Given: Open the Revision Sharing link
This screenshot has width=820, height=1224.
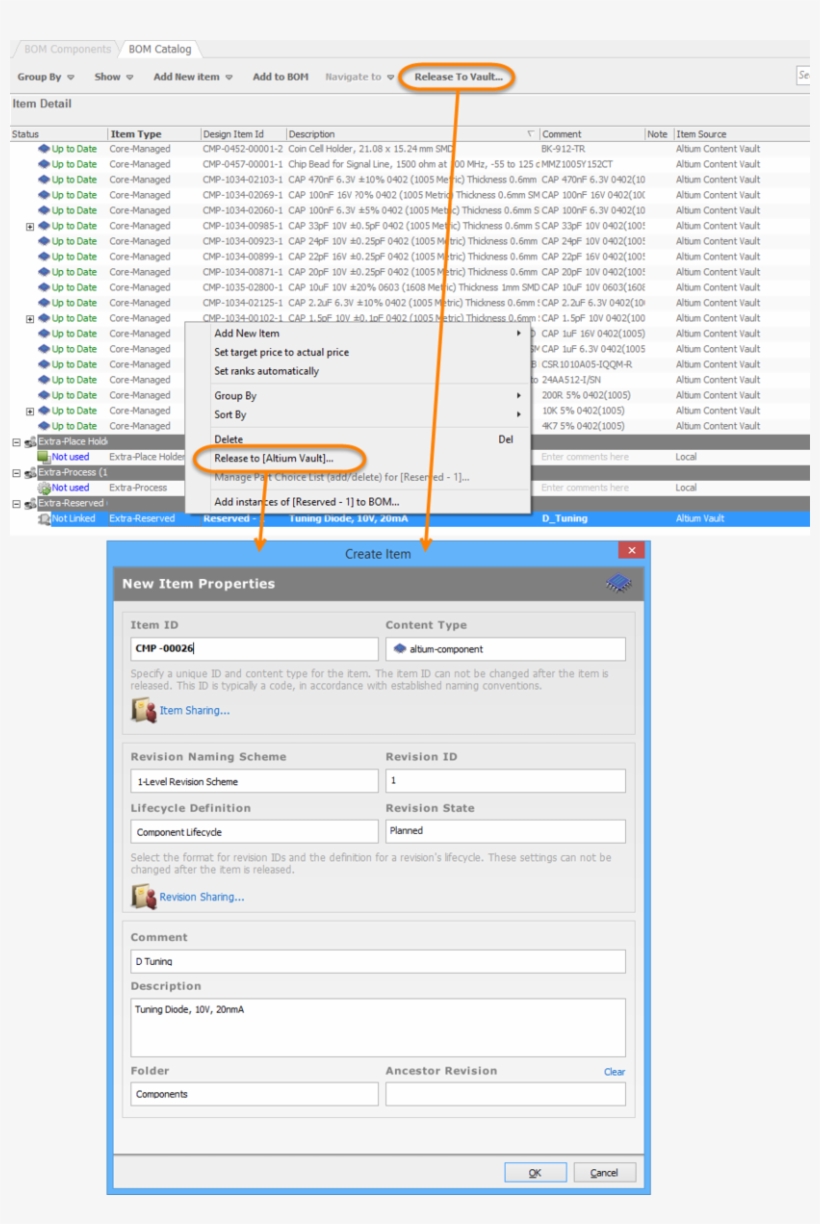Looking at the screenshot, I should click(x=202, y=897).
